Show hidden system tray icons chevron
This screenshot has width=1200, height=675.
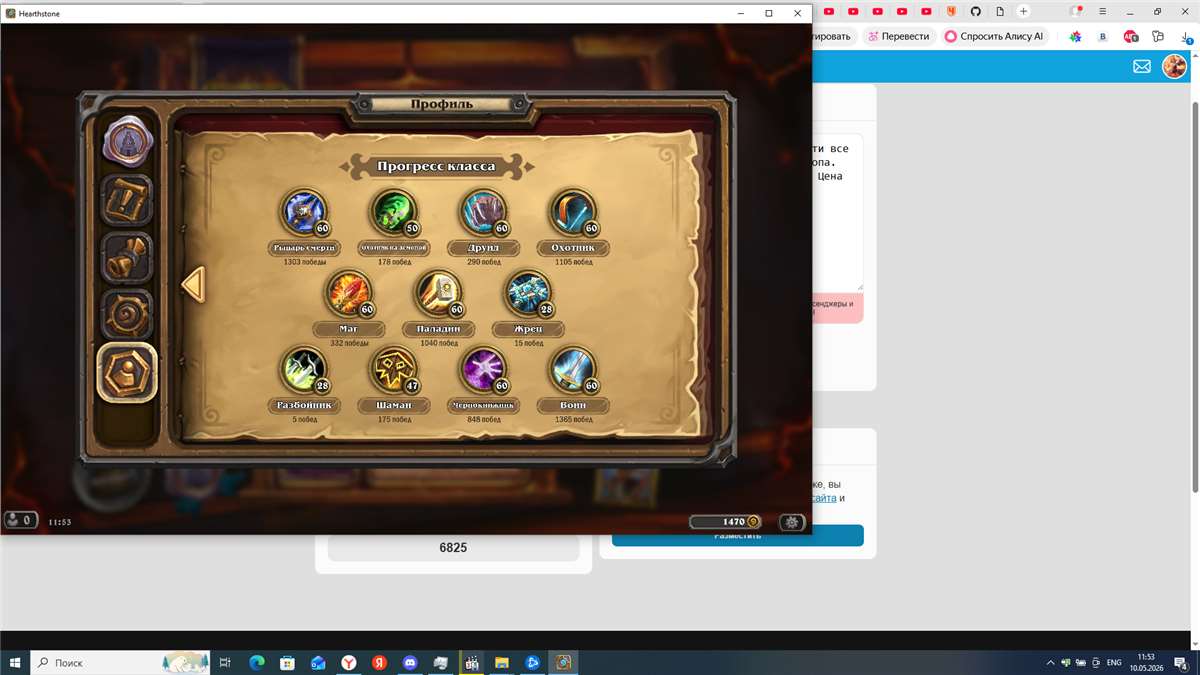click(1050, 662)
